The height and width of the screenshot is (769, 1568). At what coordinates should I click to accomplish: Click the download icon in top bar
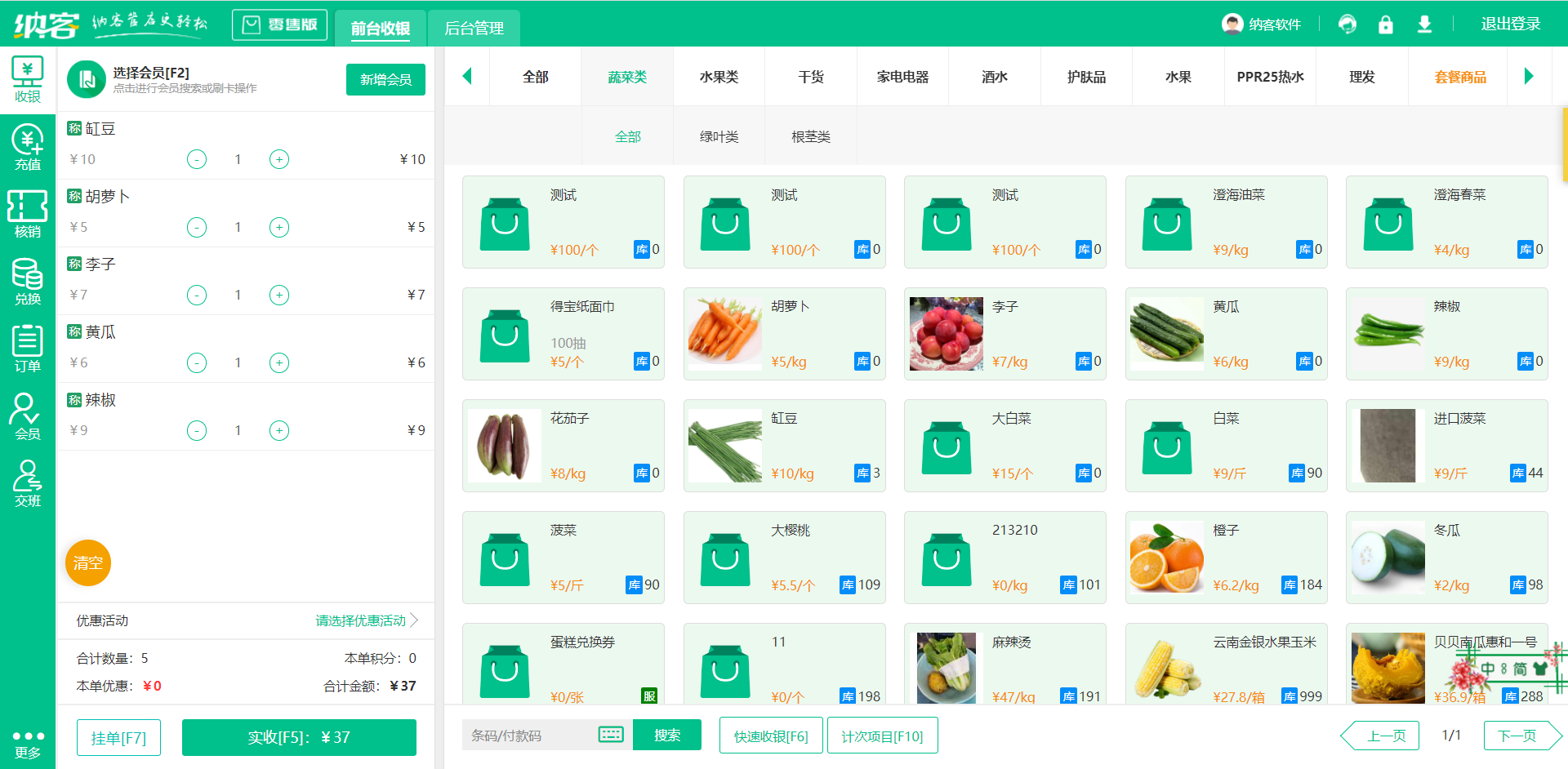coord(1424,24)
